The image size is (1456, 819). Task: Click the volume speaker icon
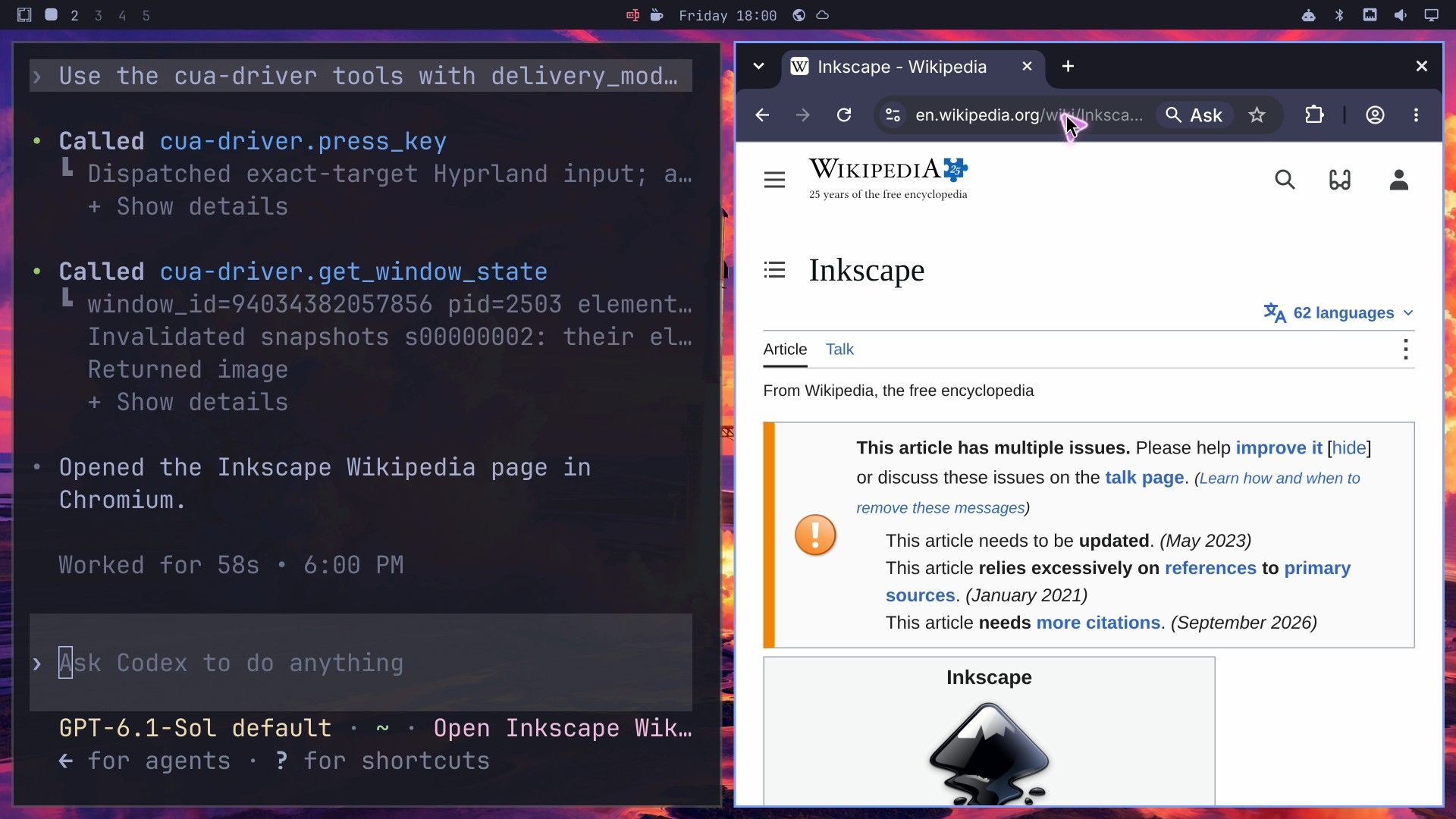point(1401,15)
